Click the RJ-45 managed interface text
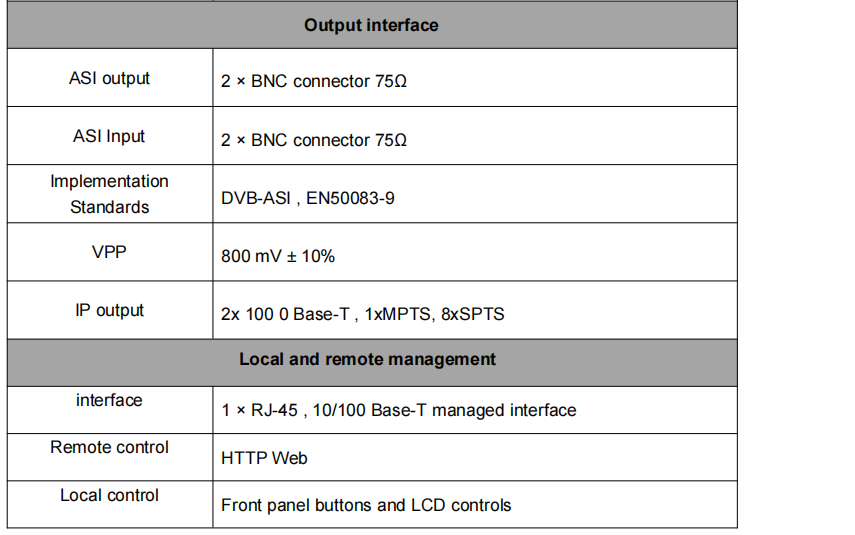855x535 pixels. pos(399,410)
